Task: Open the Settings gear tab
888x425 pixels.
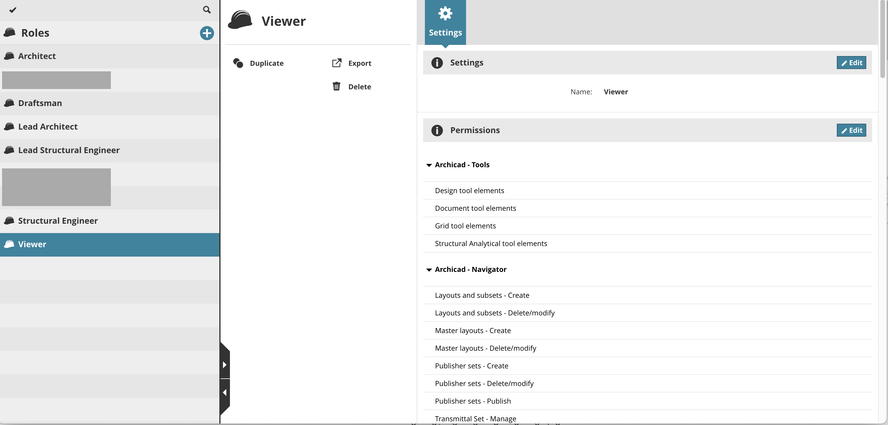Action: click(445, 21)
